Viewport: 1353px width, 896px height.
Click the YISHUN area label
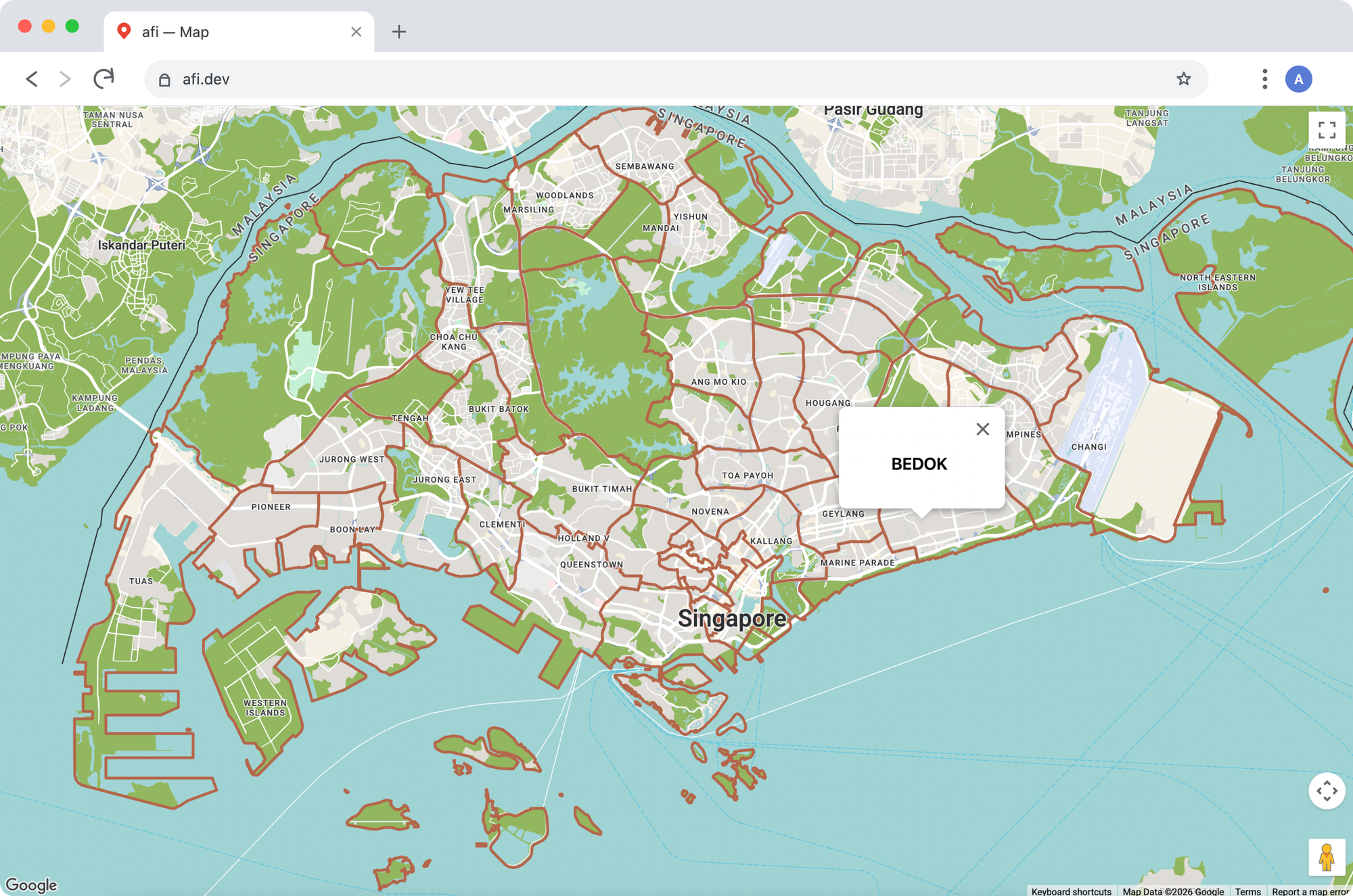tap(691, 216)
